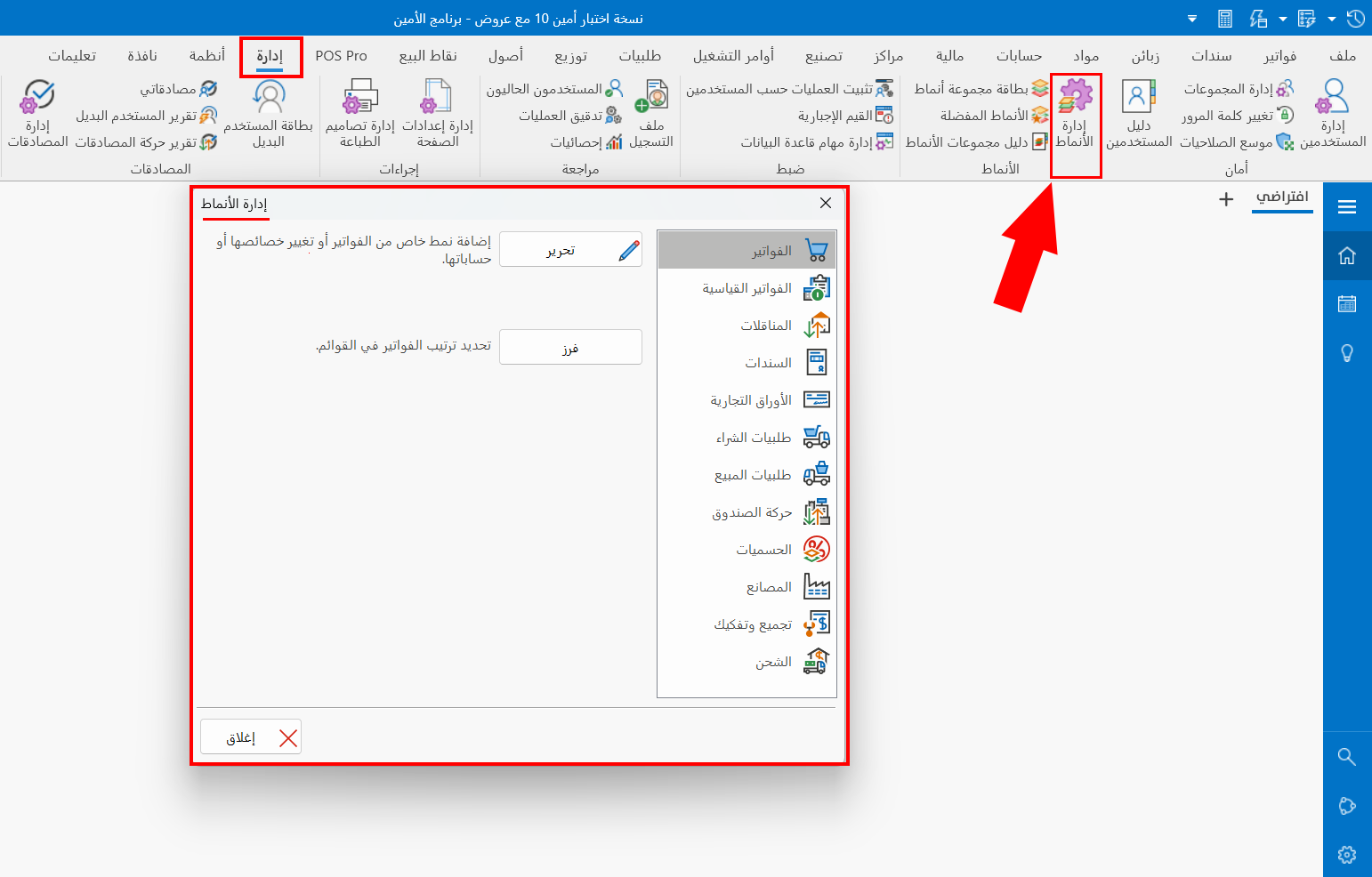
Task: Click the sidebar home icon
Action: tap(1347, 256)
